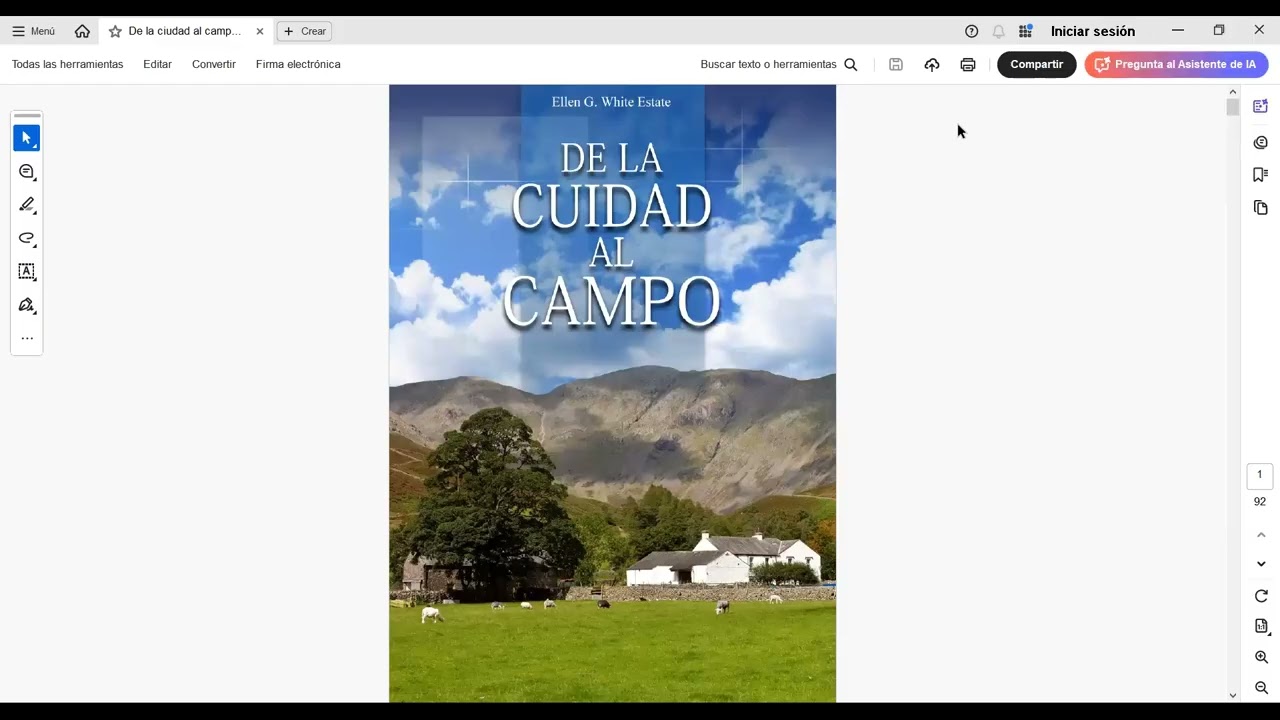Image resolution: width=1280 pixels, height=720 pixels.
Task: Open the Editar menu
Action: [157, 64]
